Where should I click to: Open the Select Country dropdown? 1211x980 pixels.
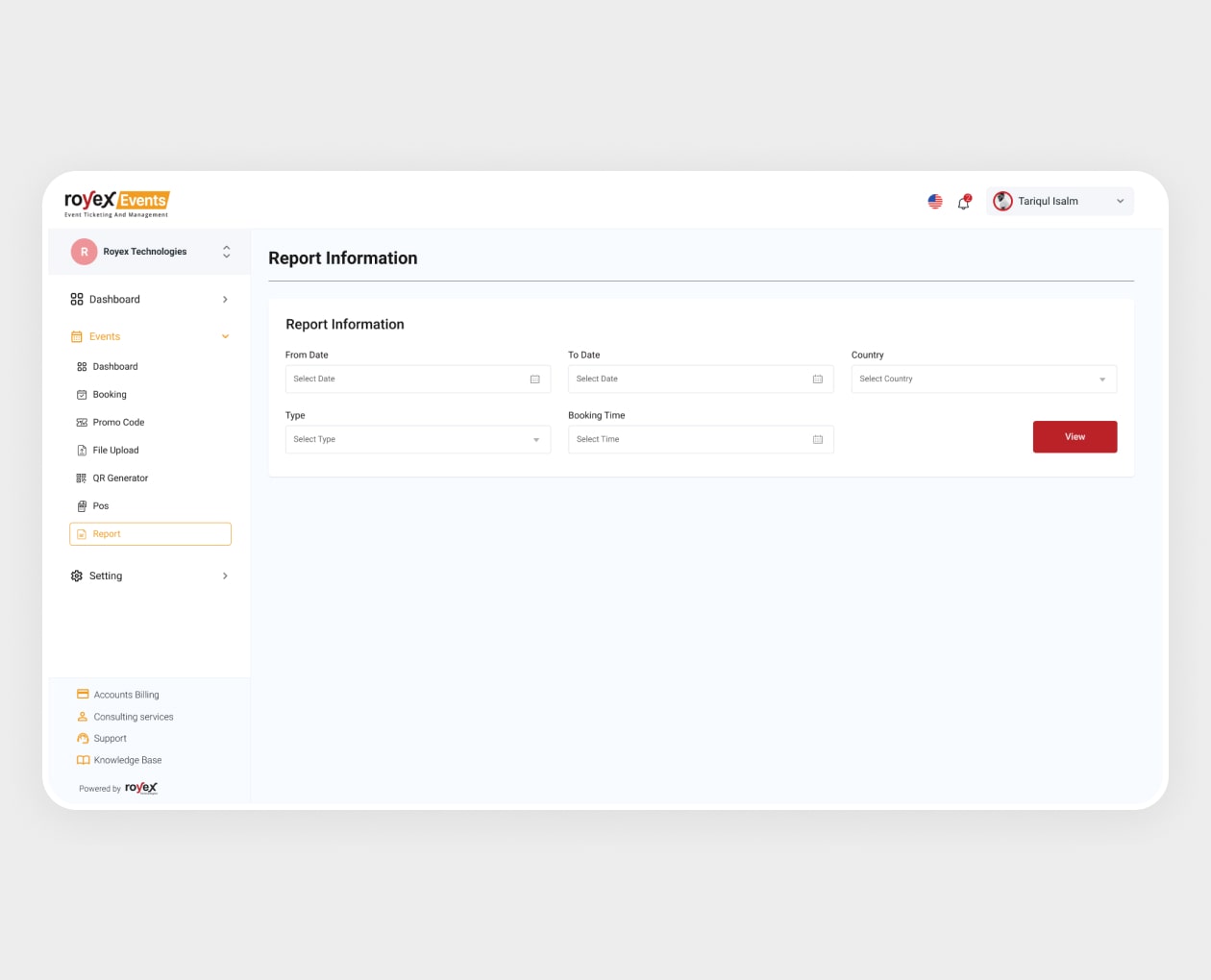tap(982, 379)
